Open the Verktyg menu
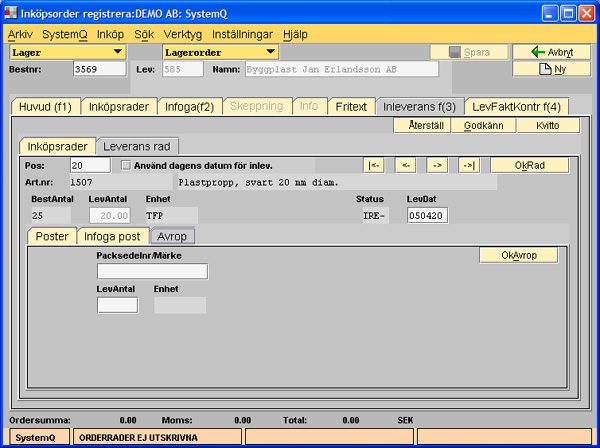Image resolution: width=600 pixels, height=448 pixels. point(183,34)
